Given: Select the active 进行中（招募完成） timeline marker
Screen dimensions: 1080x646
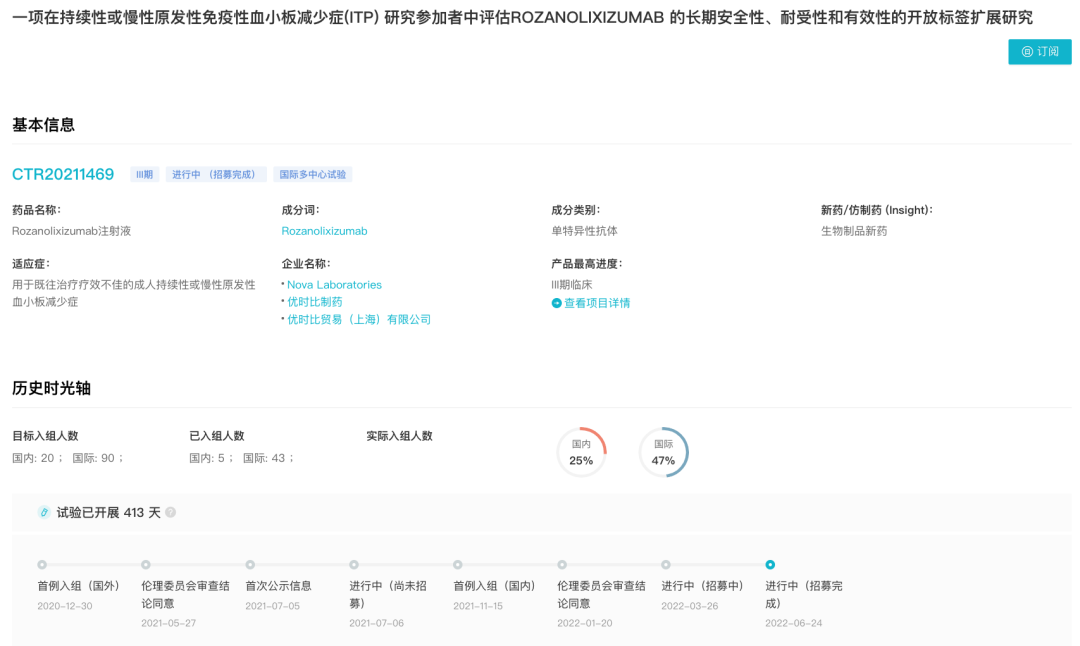Looking at the screenshot, I should (770, 565).
